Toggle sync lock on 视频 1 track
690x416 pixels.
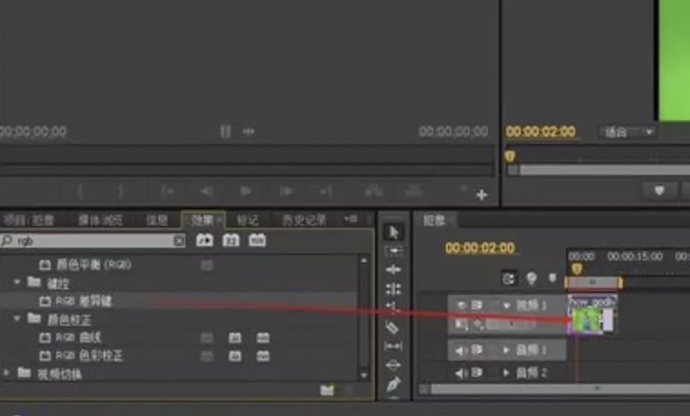coord(477,305)
